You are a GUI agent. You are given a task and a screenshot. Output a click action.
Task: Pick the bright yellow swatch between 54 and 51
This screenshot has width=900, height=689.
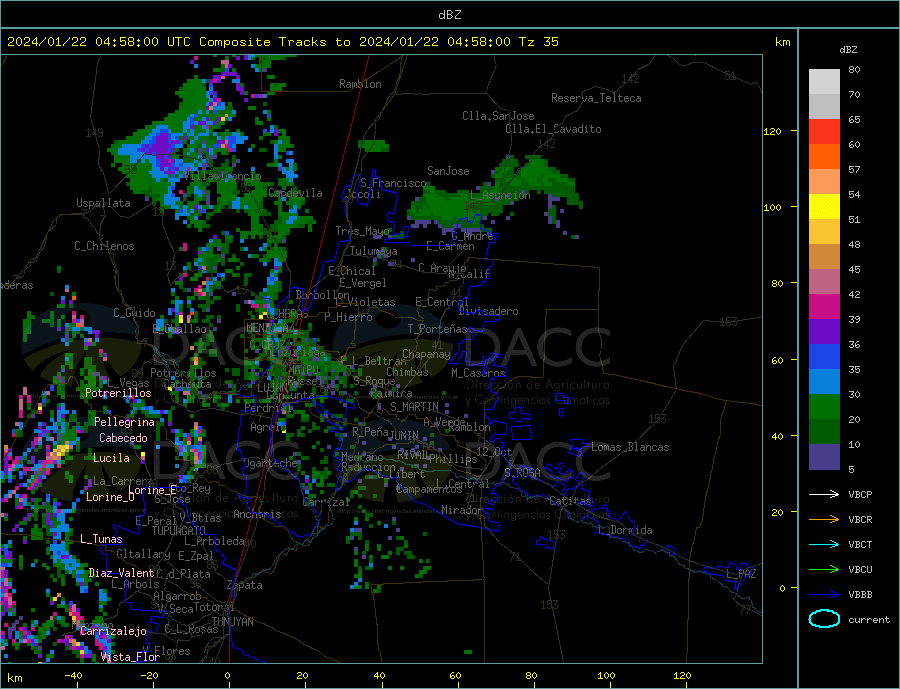coord(824,207)
